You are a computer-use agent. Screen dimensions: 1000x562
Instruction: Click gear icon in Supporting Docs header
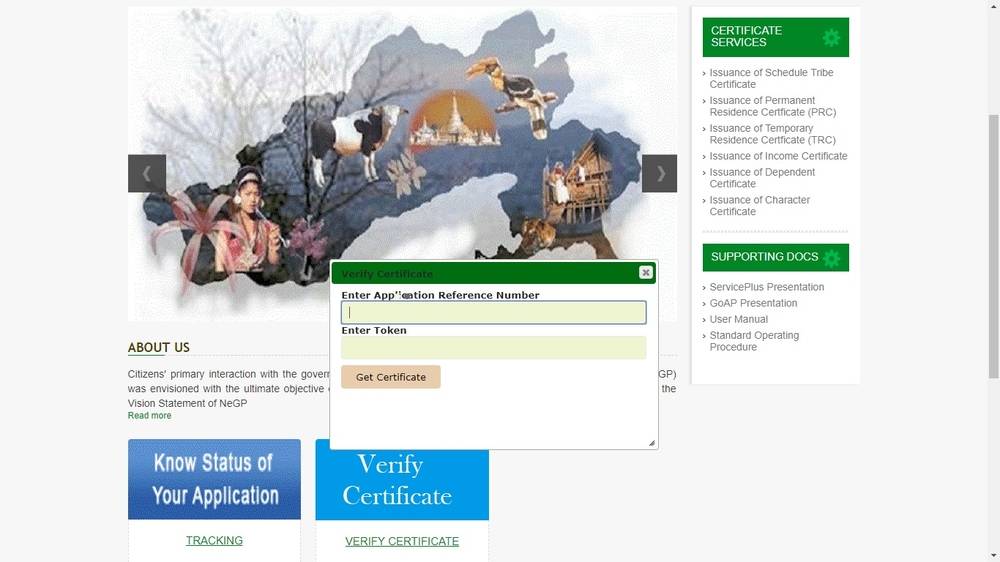[831, 258]
